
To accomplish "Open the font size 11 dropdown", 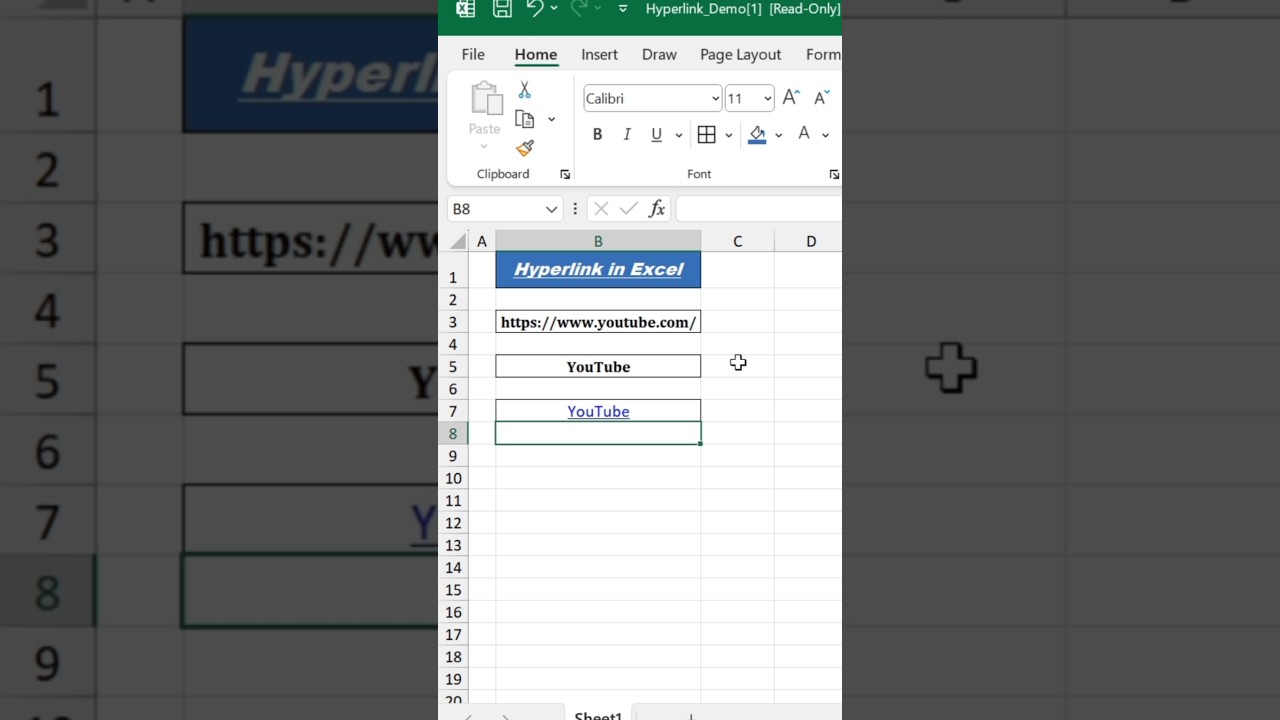I will pos(767,98).
